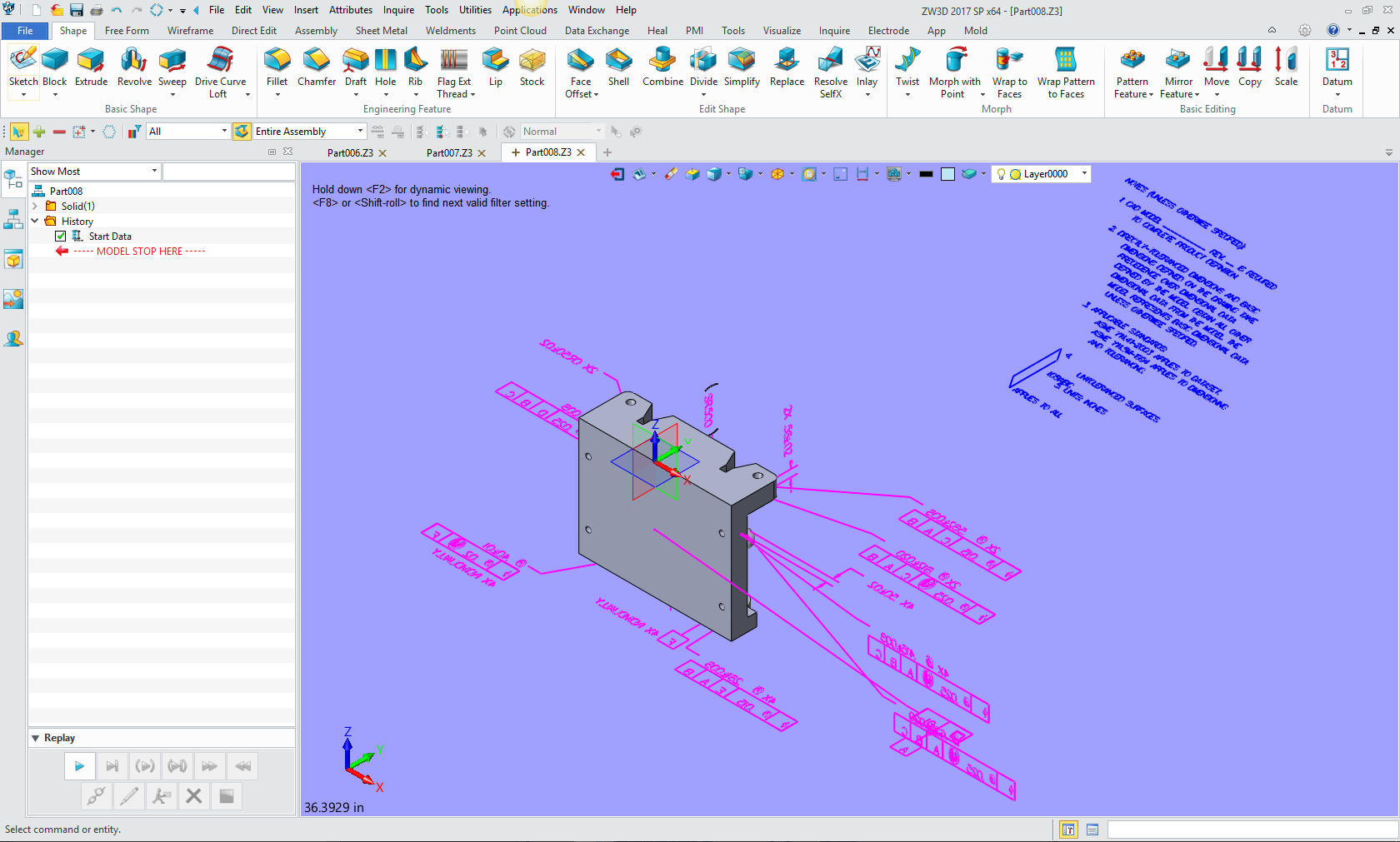The height and width of the screenshot is (842, 1400).
Task: Select the Chamfer tool
Action: 317,67
